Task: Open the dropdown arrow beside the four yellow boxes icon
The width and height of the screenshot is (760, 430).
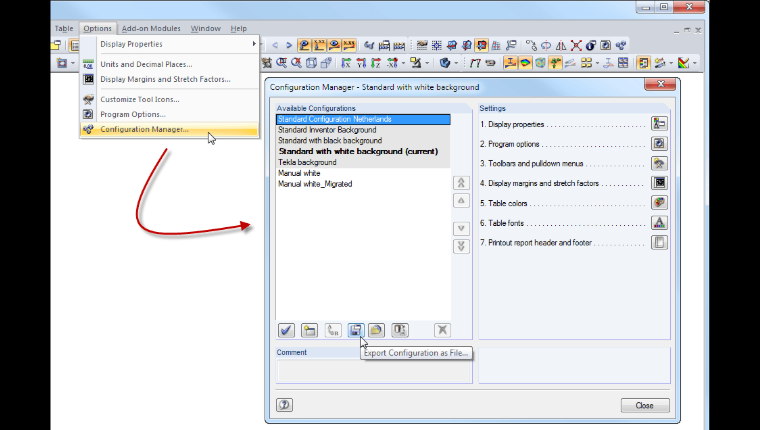Action: (597, 63)
